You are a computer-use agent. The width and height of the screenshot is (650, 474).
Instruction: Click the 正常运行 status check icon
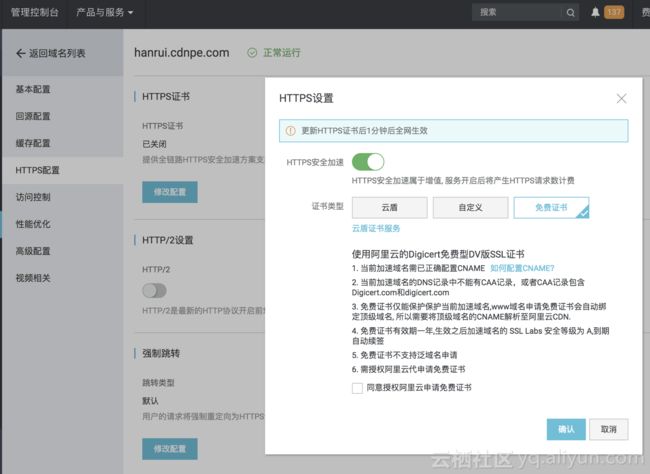(252, 53)
